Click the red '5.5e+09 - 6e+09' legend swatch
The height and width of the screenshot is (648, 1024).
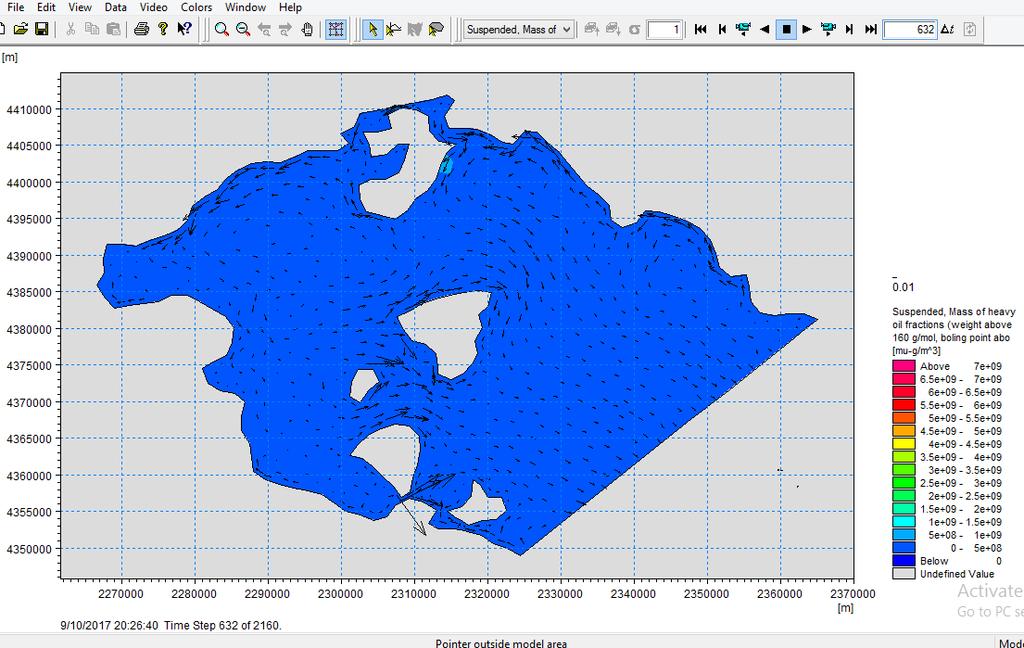click(903, 405)
